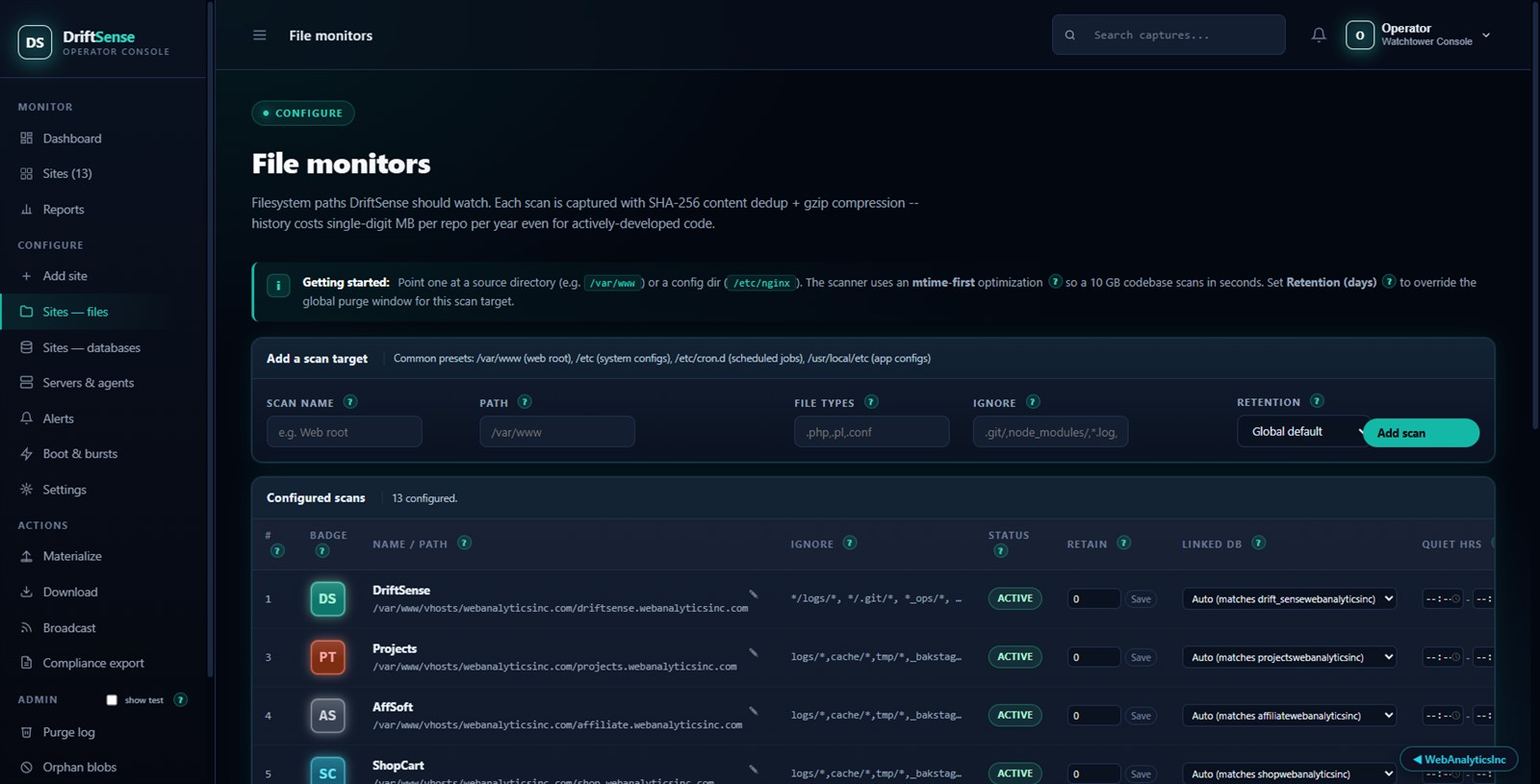Click the PT badge for Projects
Screen dimensions: 1540x784
pos(327,657)
